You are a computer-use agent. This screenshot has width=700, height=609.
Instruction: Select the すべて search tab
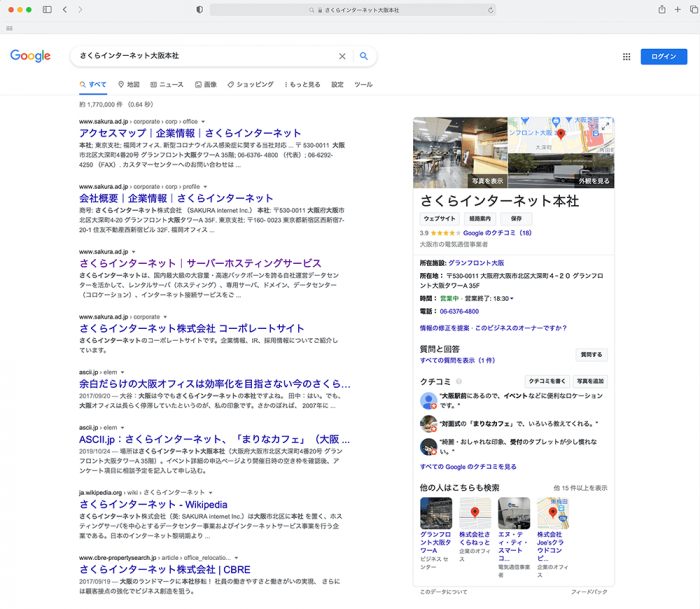pyautogui.click(x=93, y=84)
